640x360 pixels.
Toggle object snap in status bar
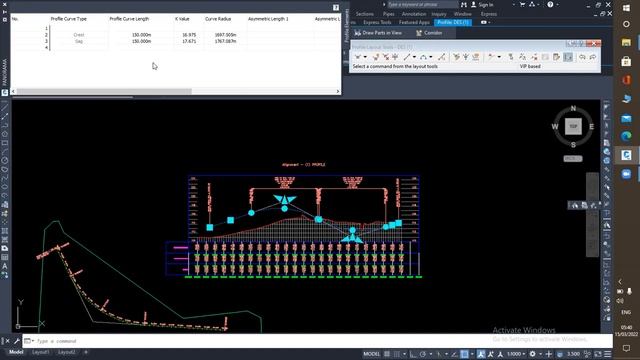(464, 354)
